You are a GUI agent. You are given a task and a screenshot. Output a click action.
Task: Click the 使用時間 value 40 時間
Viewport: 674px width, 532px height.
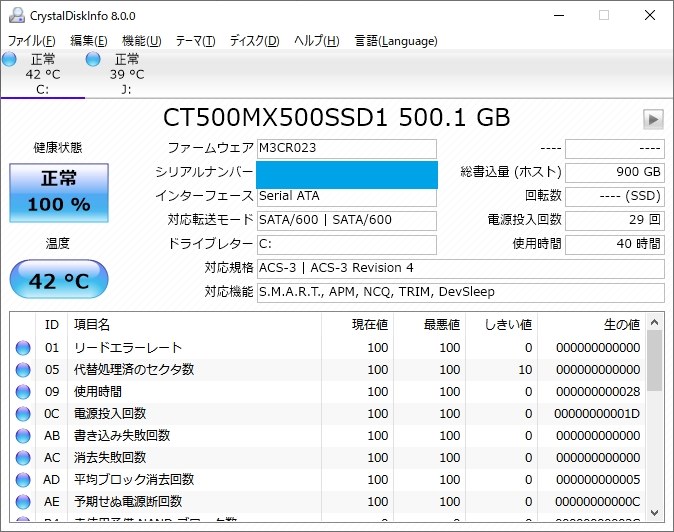click(x=615, y=245)
